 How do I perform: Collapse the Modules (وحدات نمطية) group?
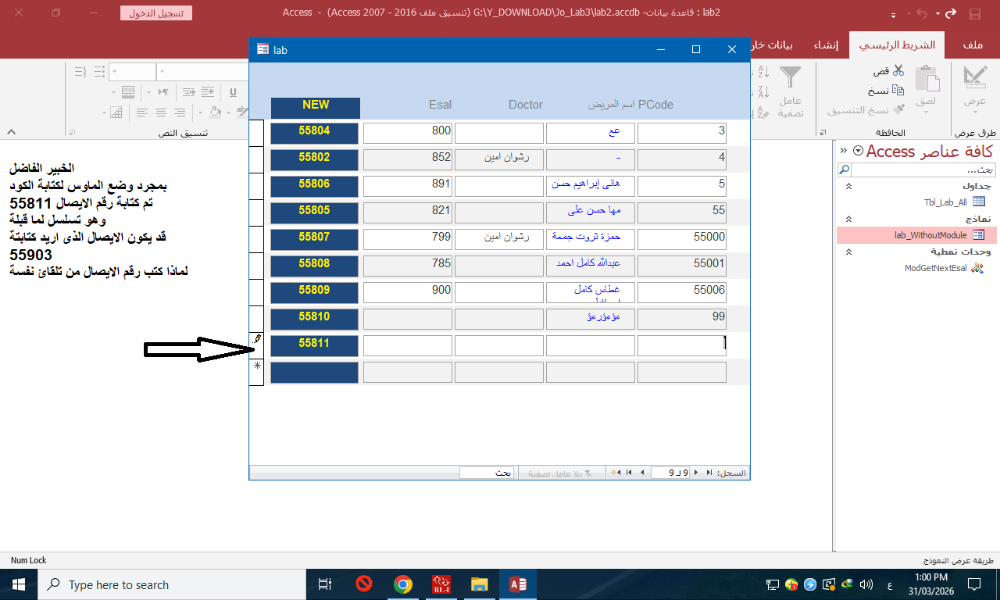coord(847,251)
